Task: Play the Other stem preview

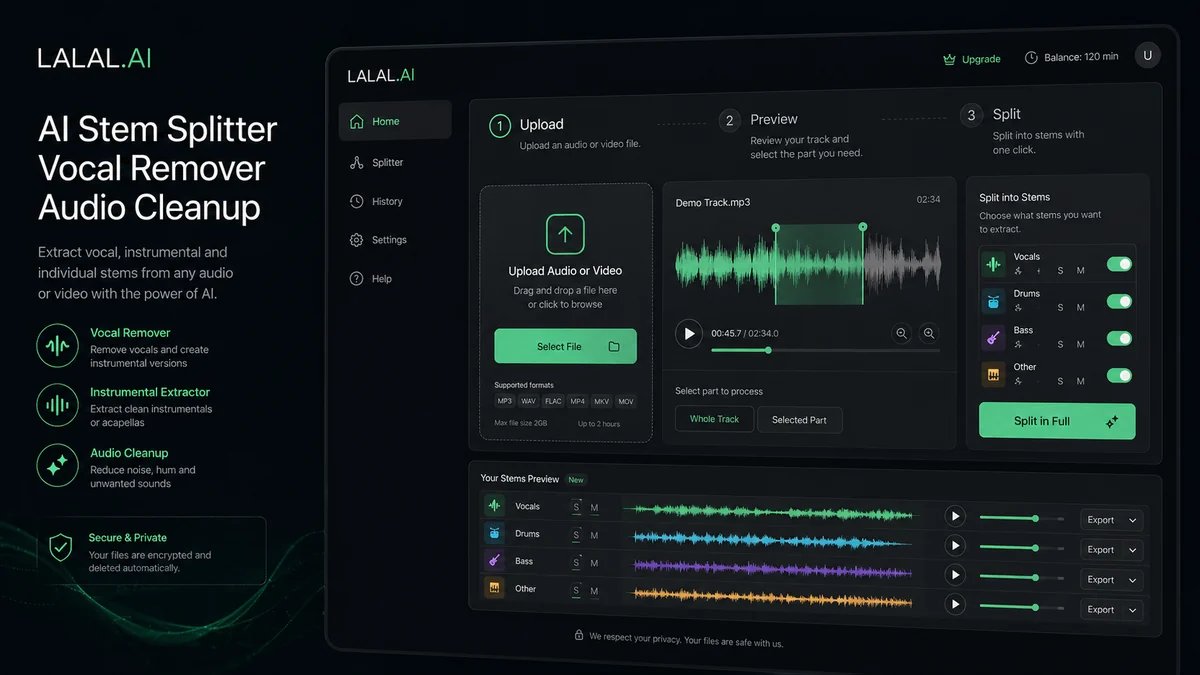Action: pos(955,604)
